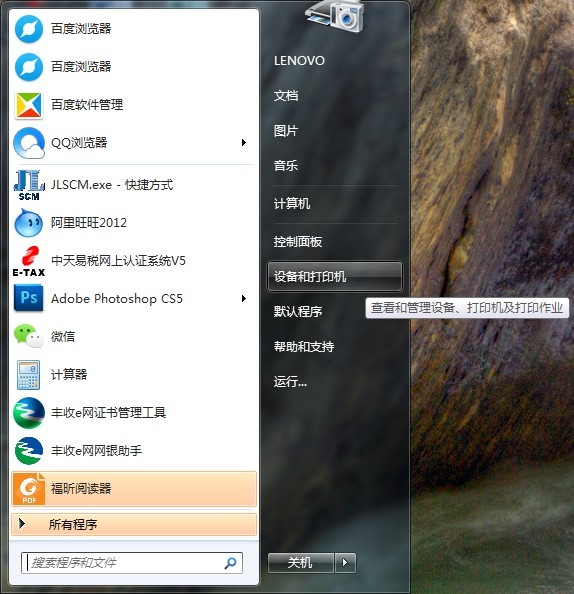Open the shutdown options arrow beside 关机
The width and height of the screenshot is (574, 594).
pos(345,563)
